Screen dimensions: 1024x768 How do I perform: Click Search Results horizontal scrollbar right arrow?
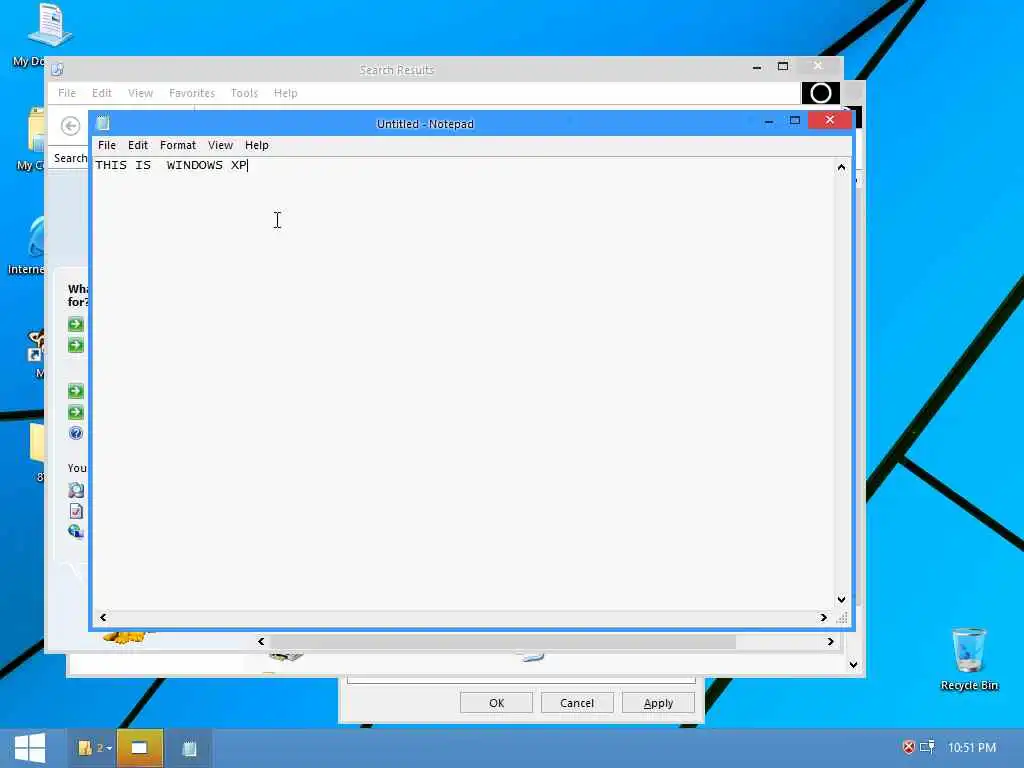830,641
